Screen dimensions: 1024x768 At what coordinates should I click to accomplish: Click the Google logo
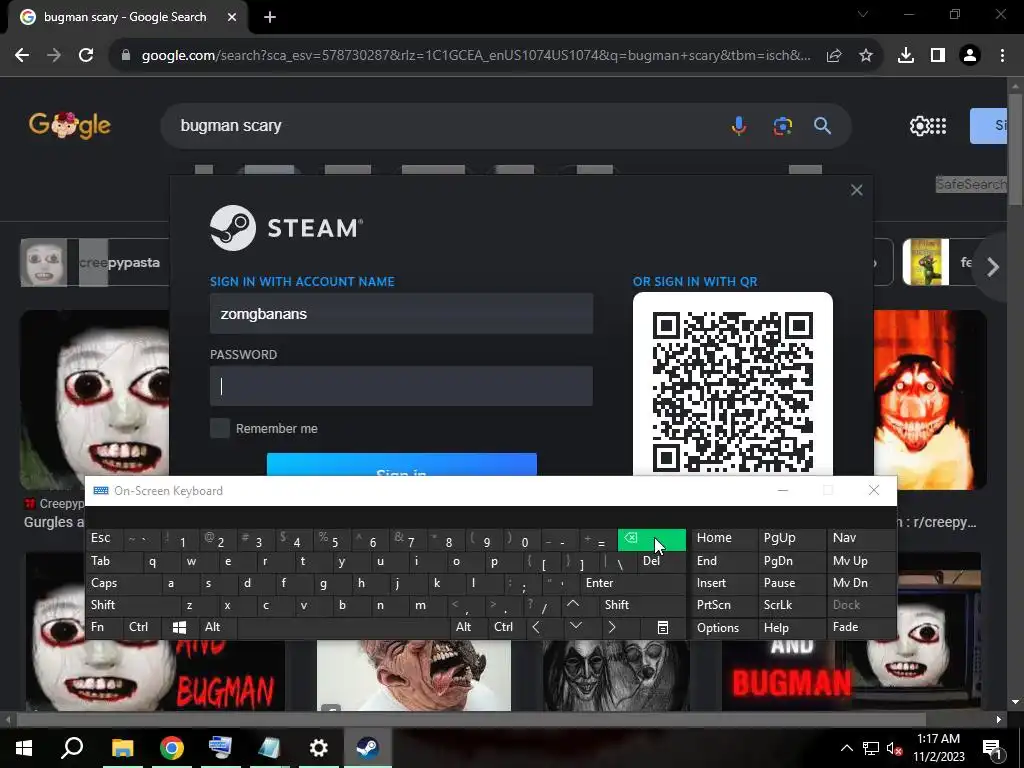pyautogui.click(x=70, y=125)
